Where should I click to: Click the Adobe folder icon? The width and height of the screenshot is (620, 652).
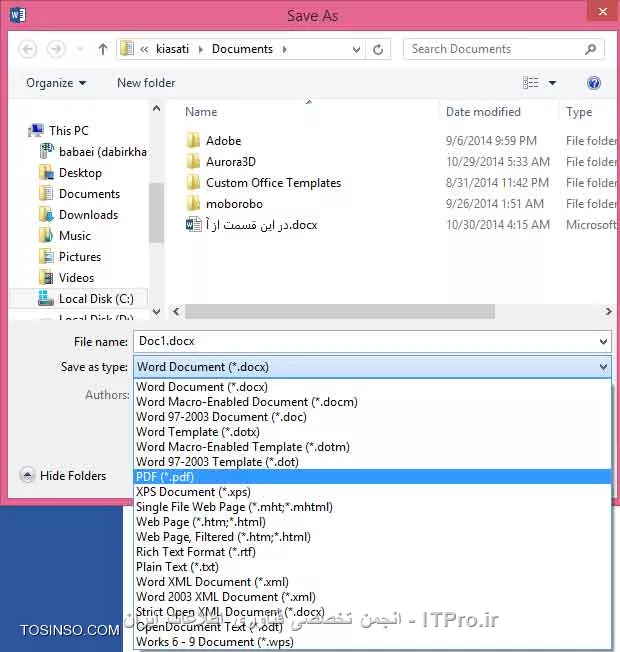[x=193, y=141]
